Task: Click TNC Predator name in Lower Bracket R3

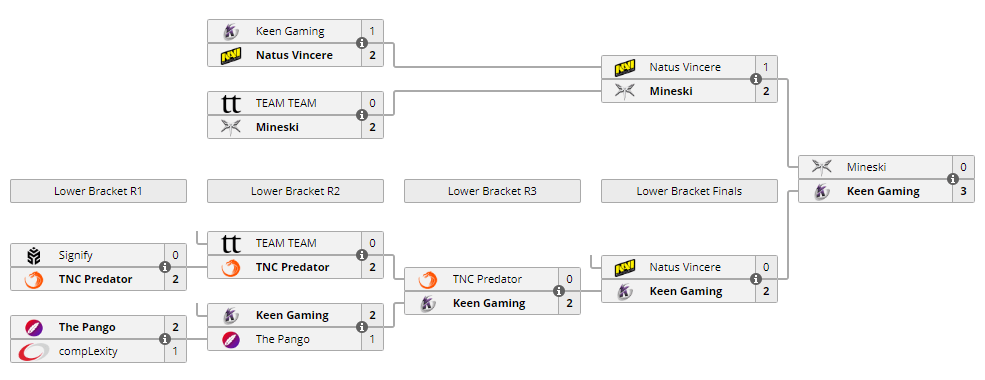Action: tap(487, 279)
